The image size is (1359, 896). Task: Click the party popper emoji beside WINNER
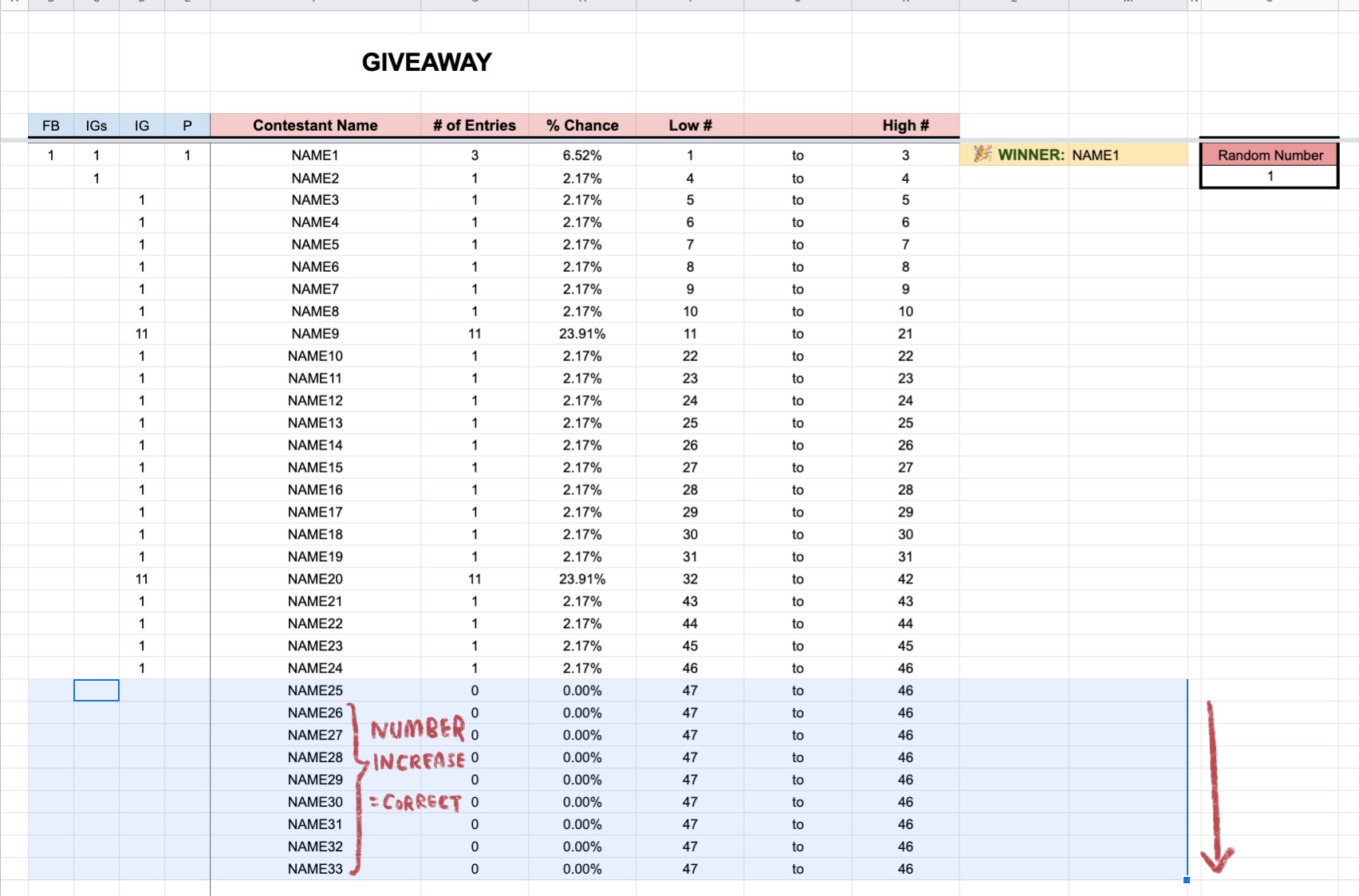983,154
